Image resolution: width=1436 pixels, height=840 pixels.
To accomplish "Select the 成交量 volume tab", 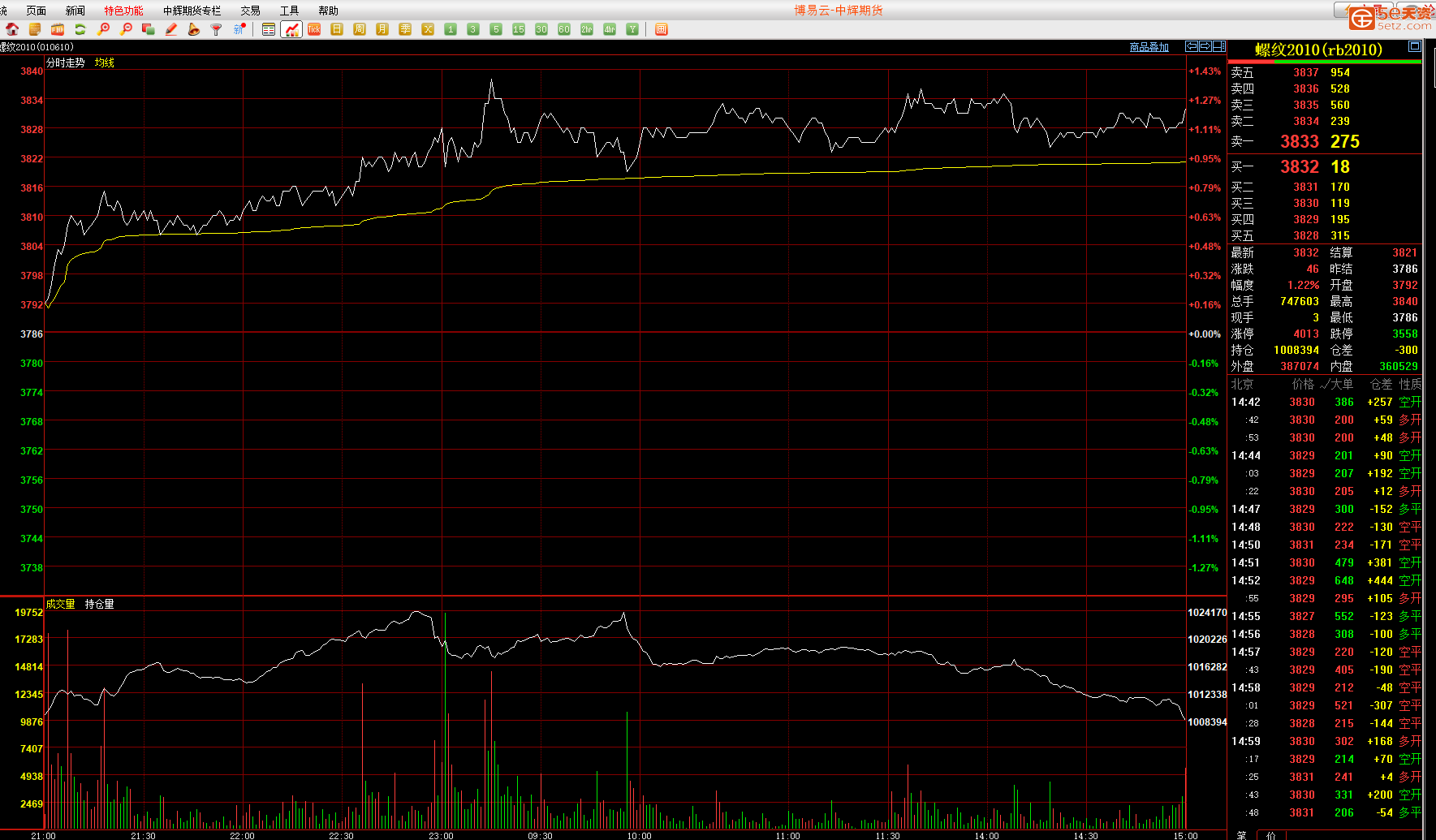I will pyautogui.click(x=60, y=604).
